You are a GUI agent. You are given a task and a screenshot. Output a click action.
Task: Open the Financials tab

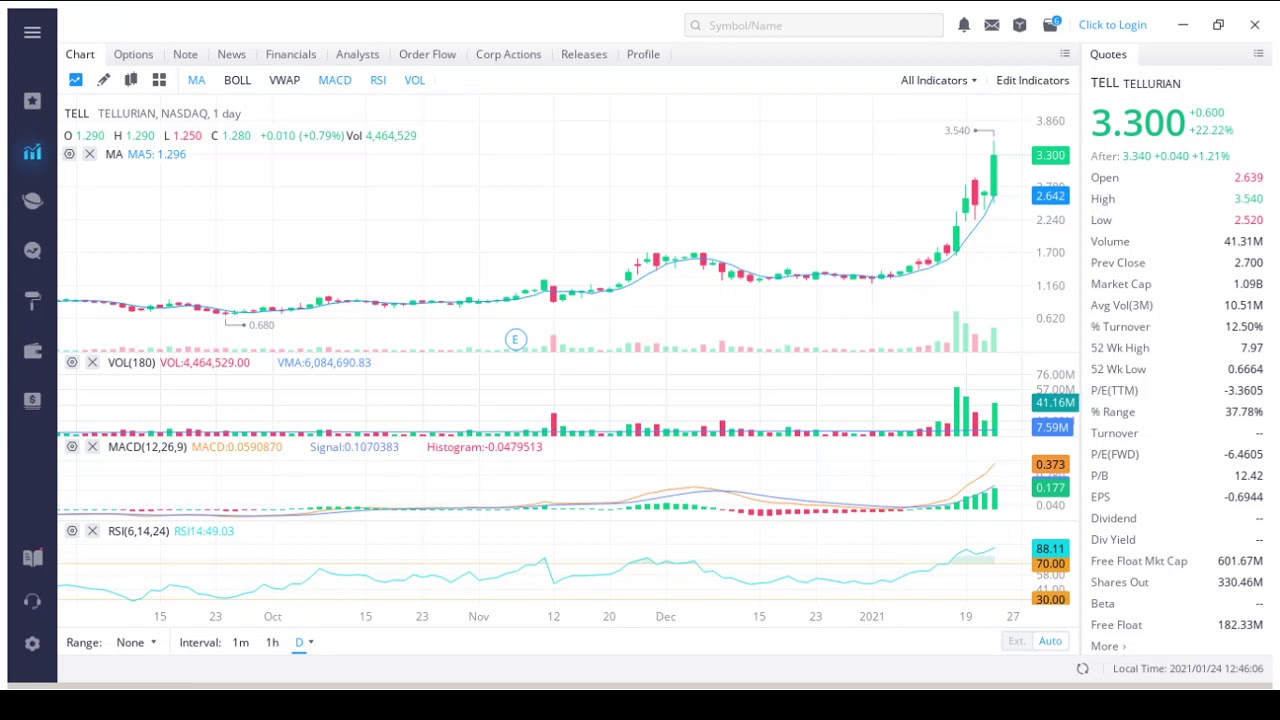(x=291, y=54)
